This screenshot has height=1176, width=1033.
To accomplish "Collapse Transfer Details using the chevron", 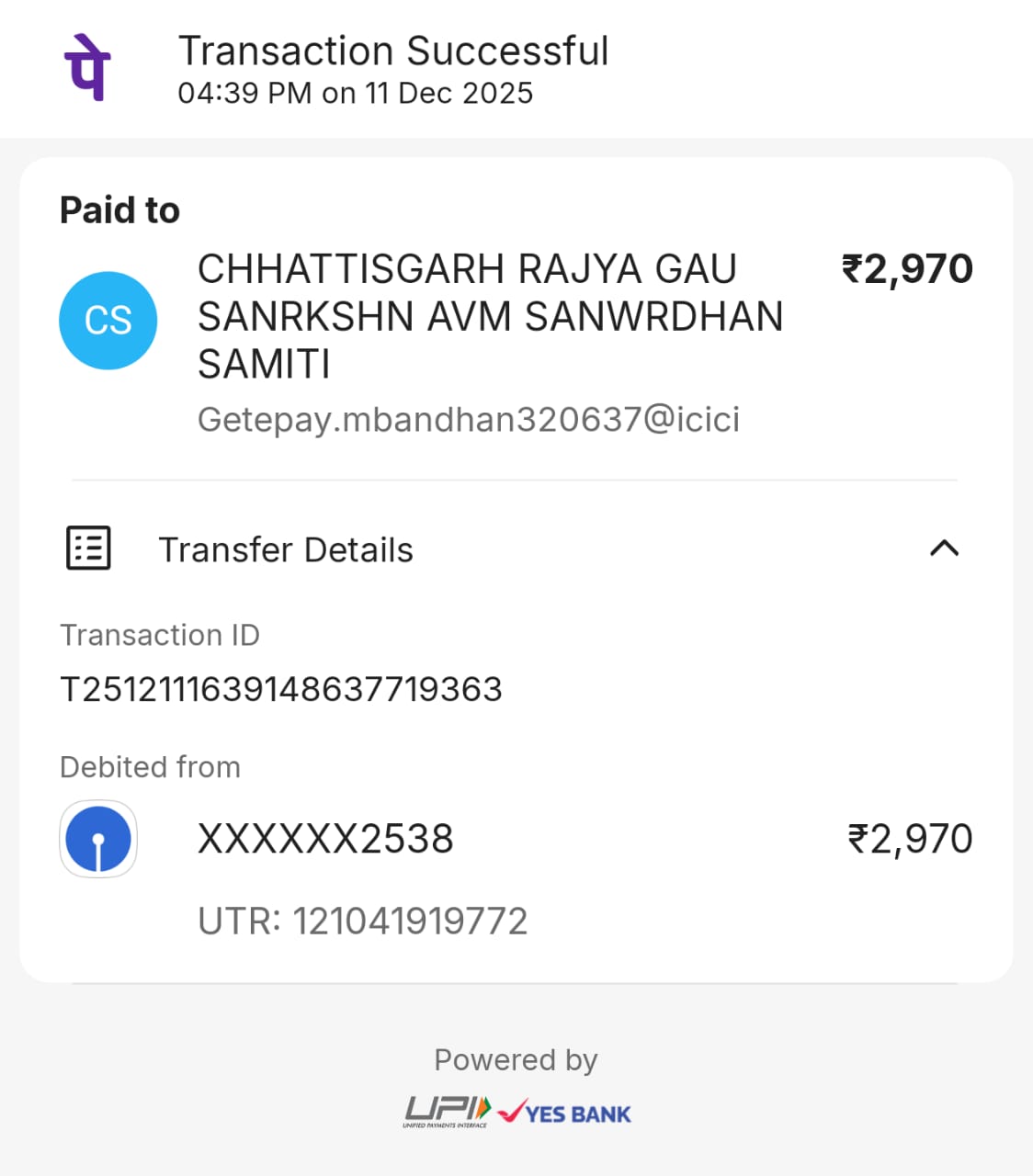I will coord(944,548).
